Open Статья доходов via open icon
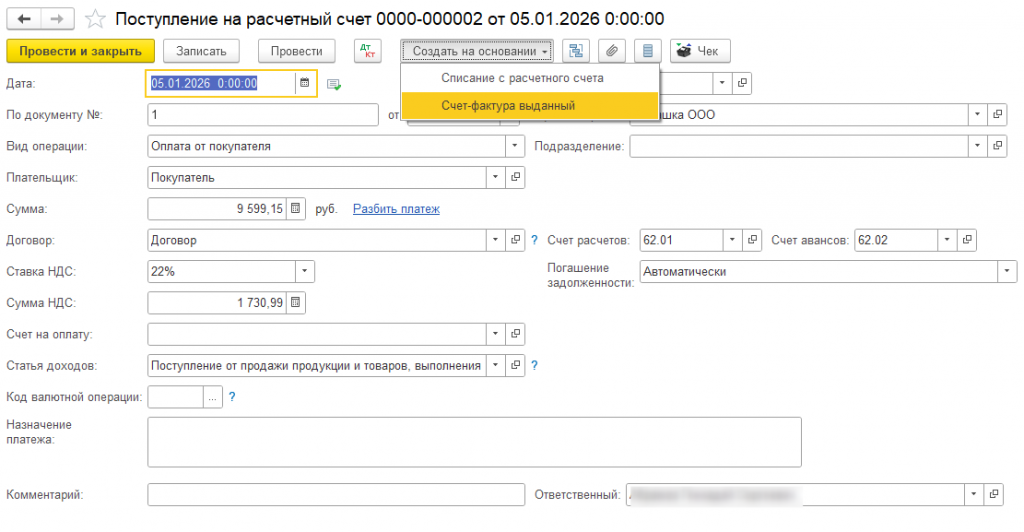This screenshot has height=532, width=1024. point(515,366)
